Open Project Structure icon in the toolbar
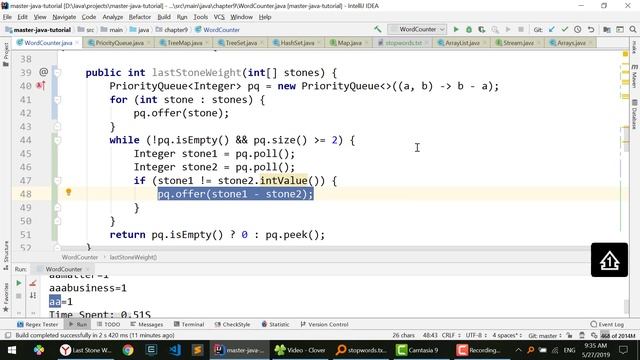This screenshot has width=640, height=360. coord(607,29)
